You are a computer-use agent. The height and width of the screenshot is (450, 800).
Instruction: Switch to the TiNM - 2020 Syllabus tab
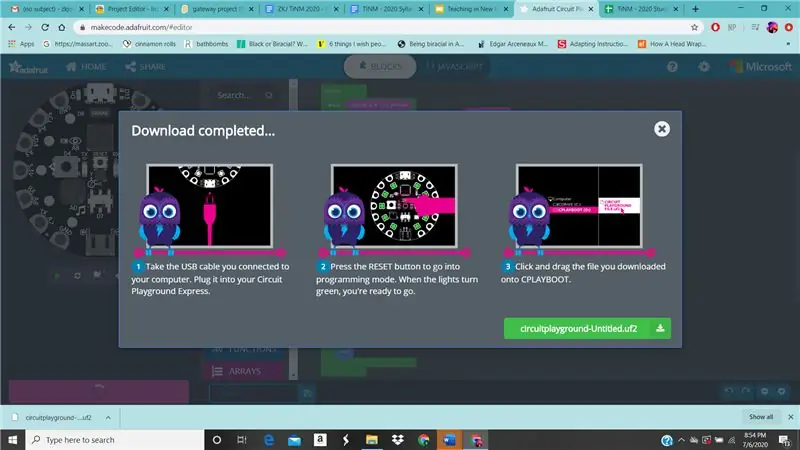386,9
